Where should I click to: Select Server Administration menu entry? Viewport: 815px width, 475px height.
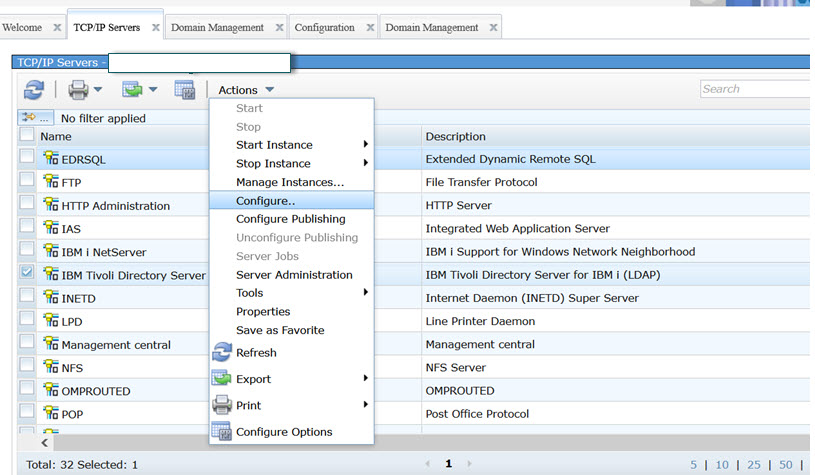tap(293, 275)
